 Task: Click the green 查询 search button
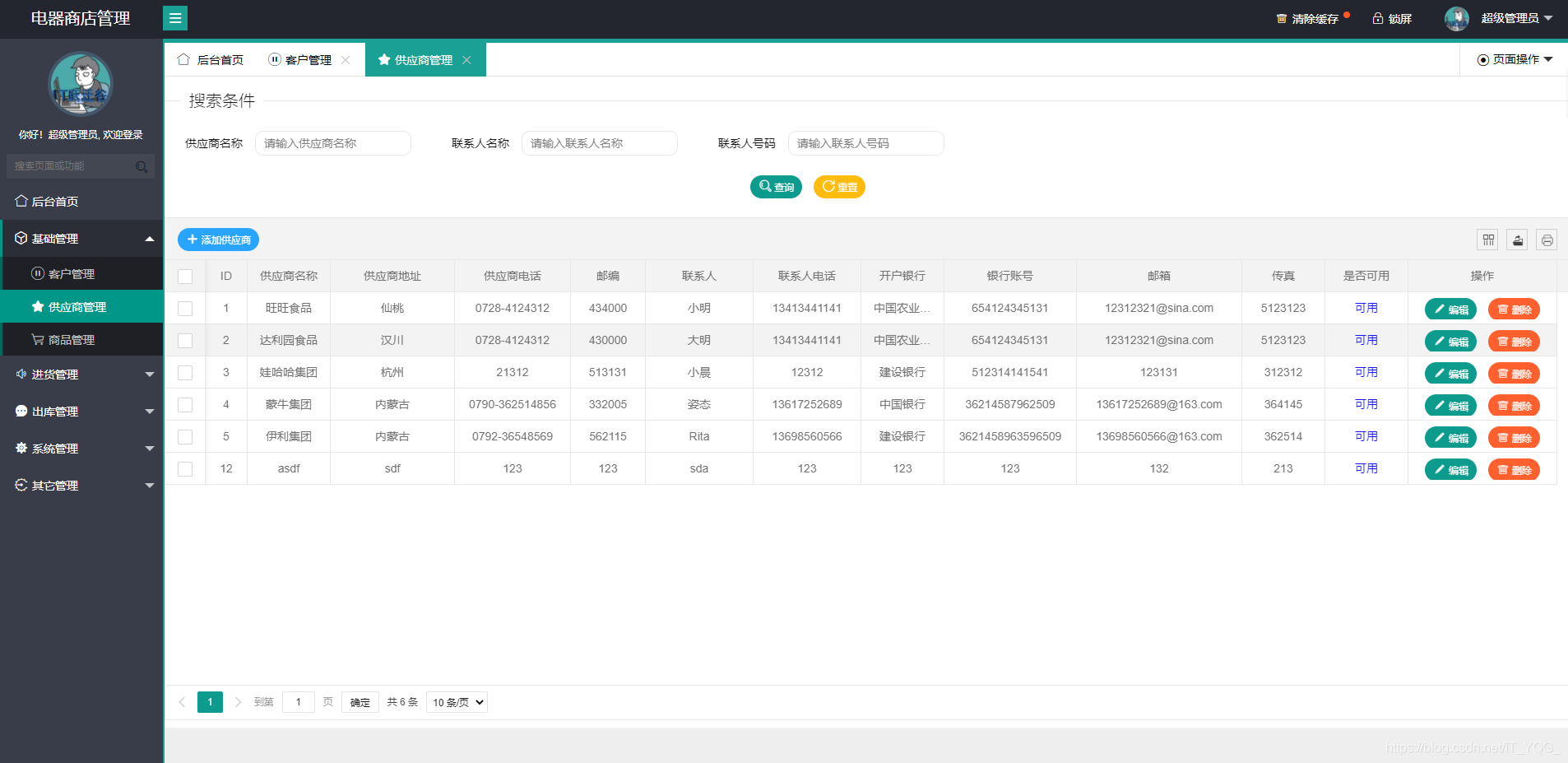775,187
